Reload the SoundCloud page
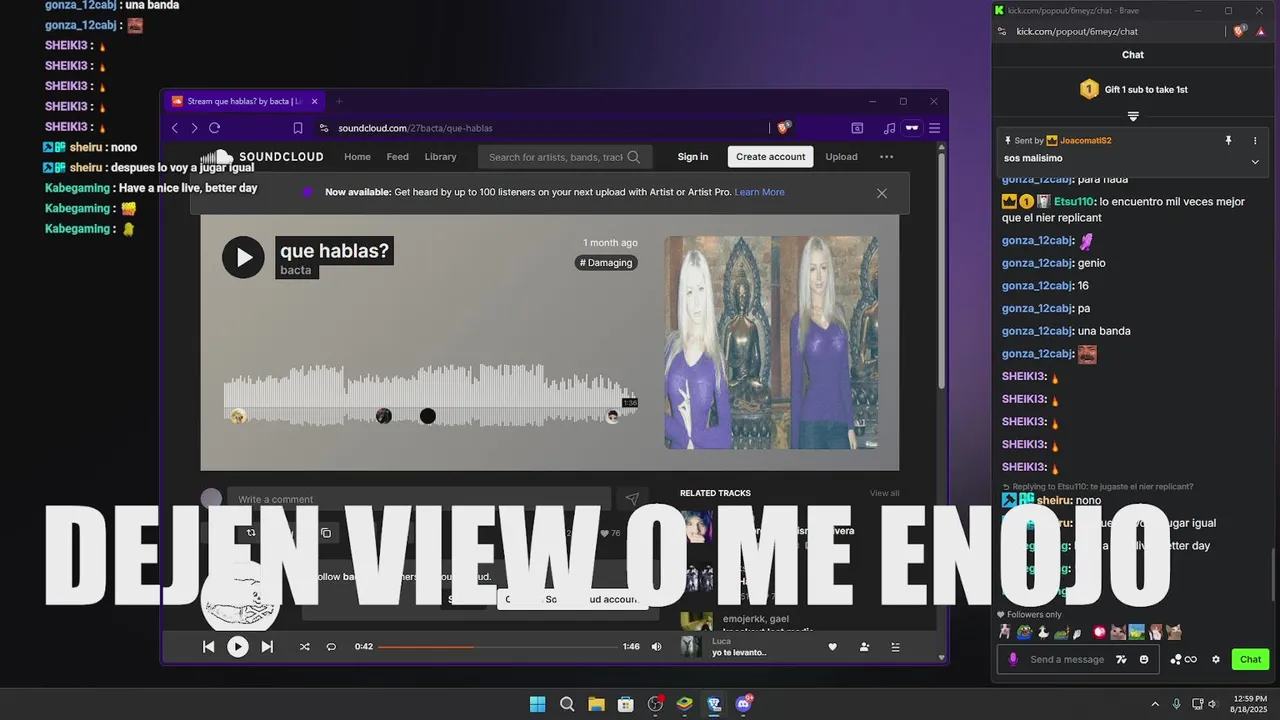Viewport: 1280px width, 720px height. click(214, 128)
